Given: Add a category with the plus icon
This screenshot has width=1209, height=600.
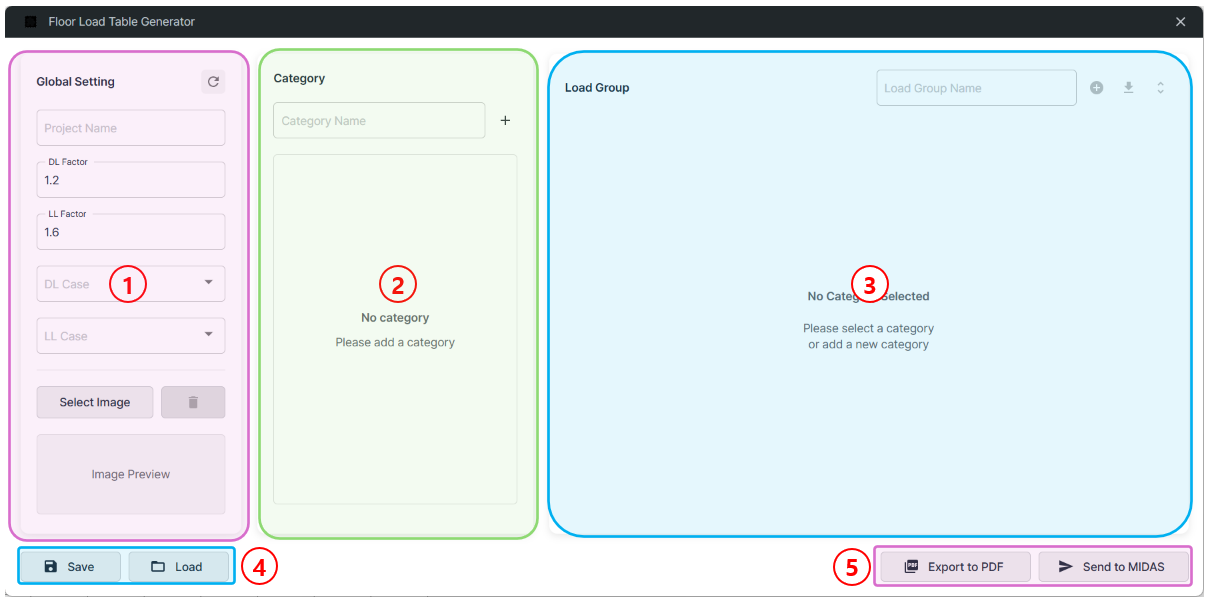Looking at the screenshot, I should click(505, 121).
